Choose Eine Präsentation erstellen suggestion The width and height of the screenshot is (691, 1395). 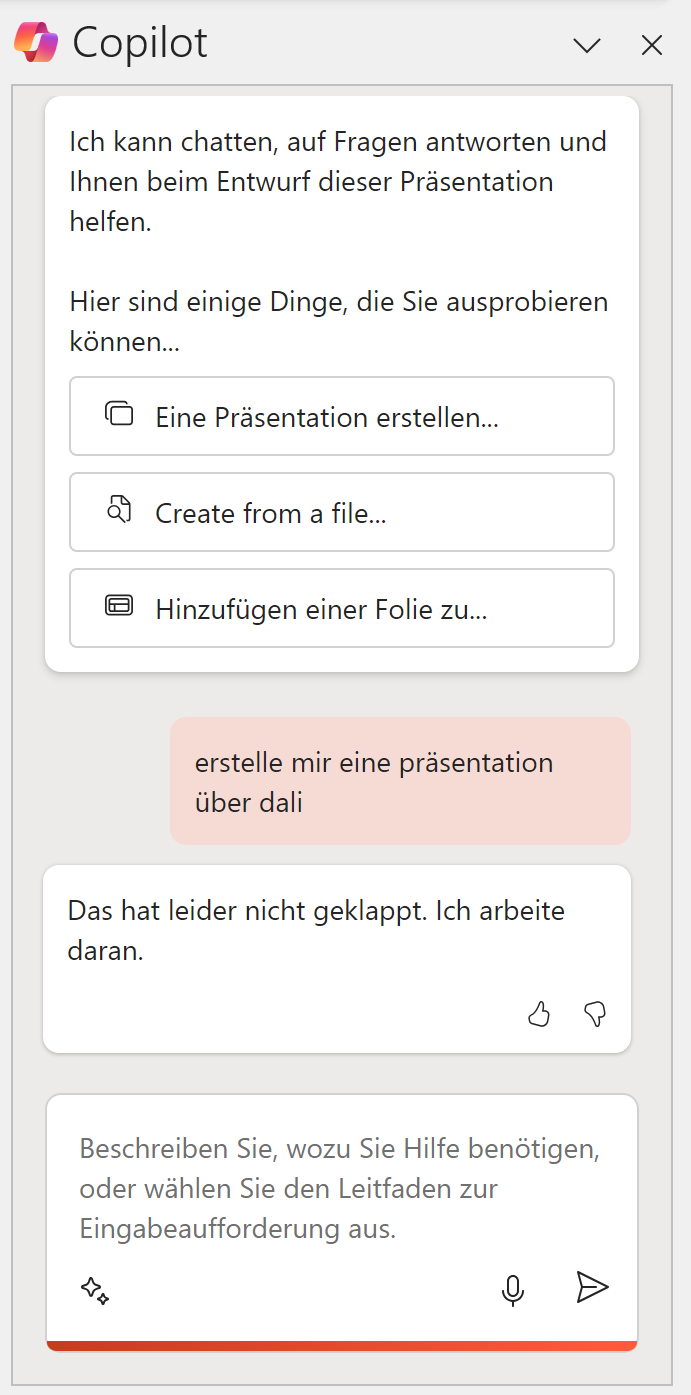tap(342, 415)
